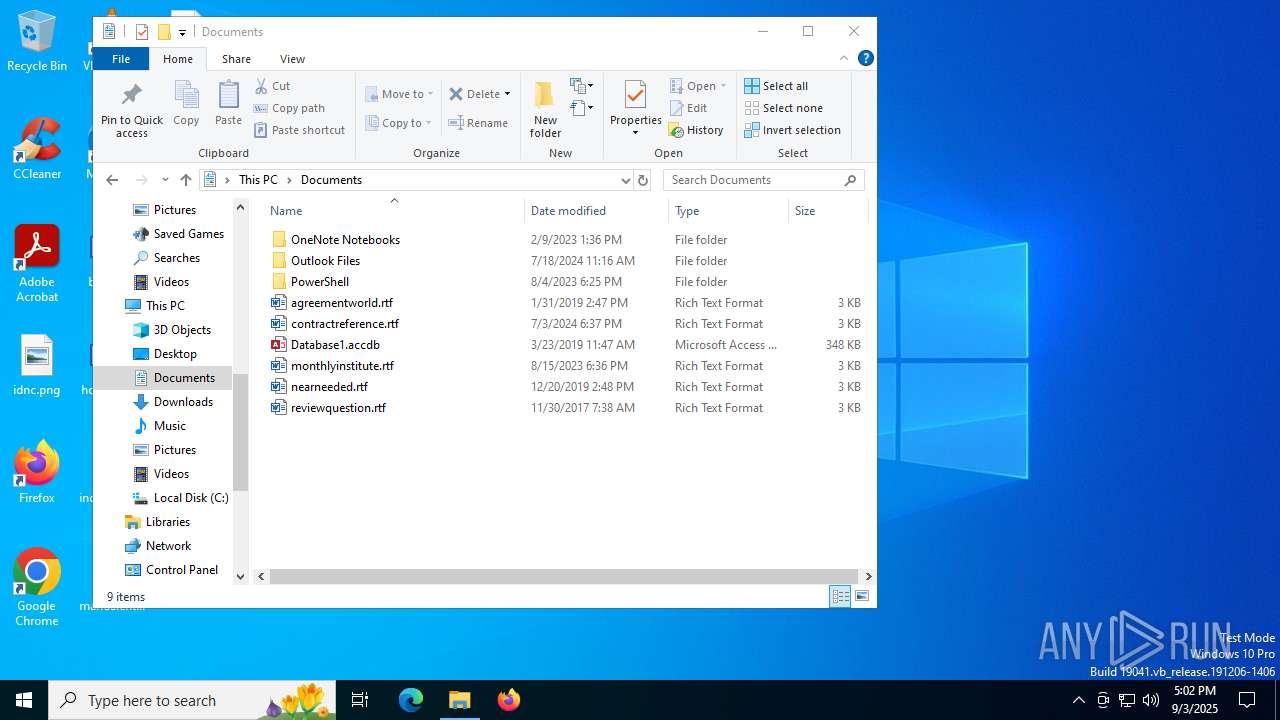Screen dimensions: 1280x720
Task: Select the contractreference.rtf file
Action: [x=345, y=324]
